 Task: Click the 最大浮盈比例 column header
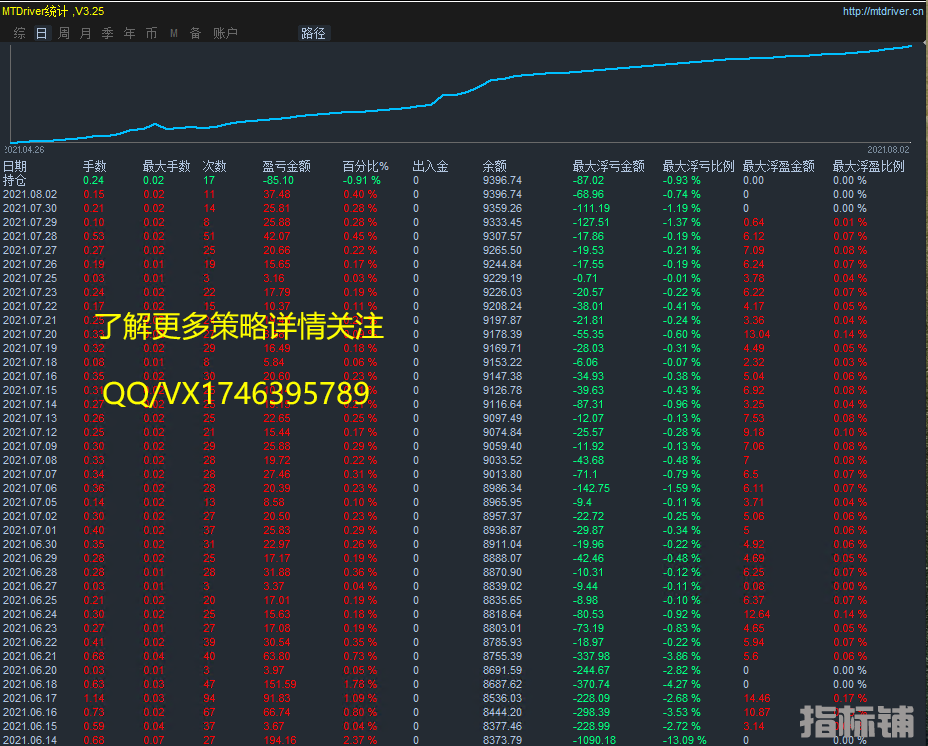pyautogui.click(x=868, y=166)
